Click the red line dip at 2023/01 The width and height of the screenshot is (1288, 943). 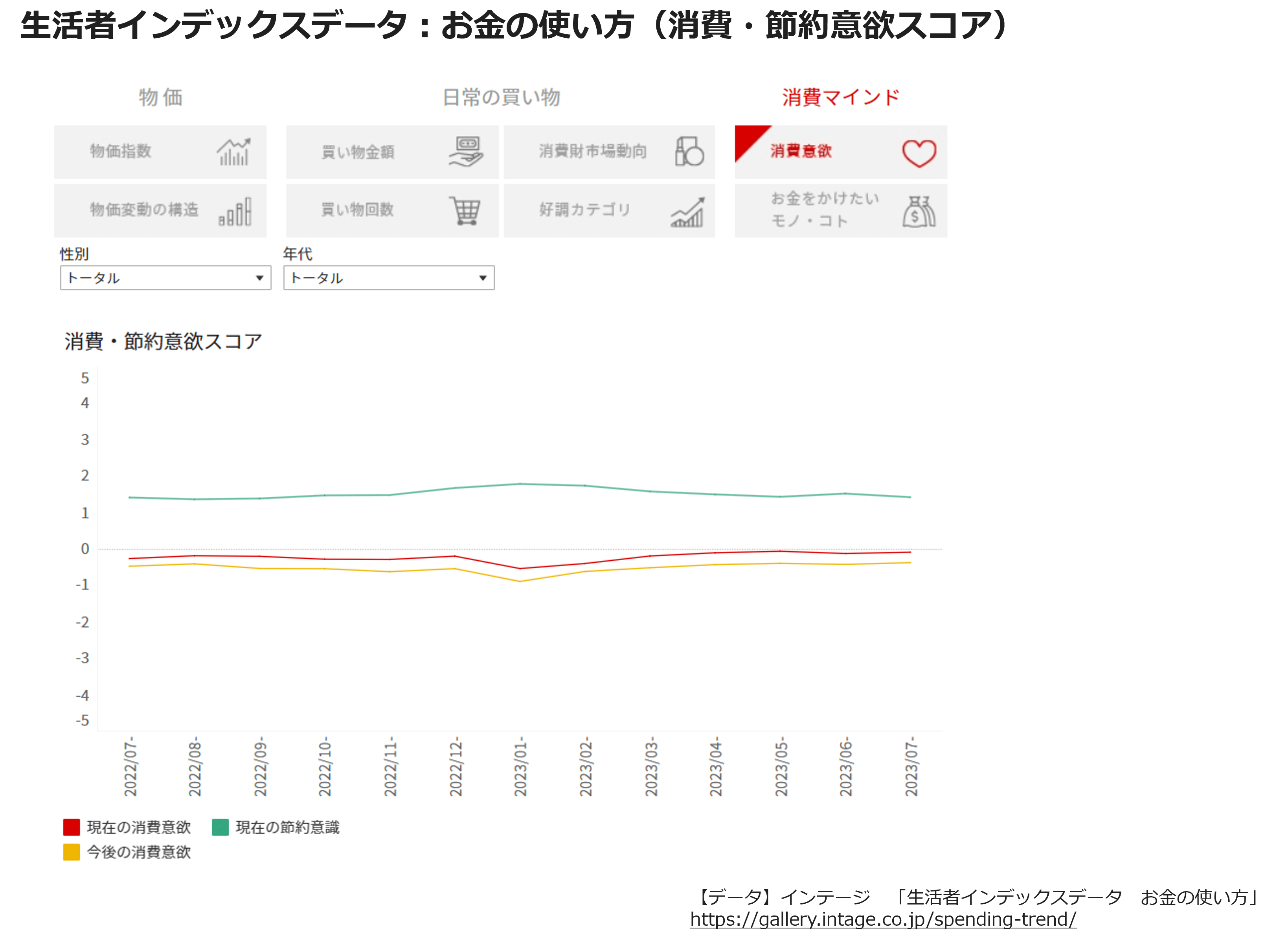520,568
